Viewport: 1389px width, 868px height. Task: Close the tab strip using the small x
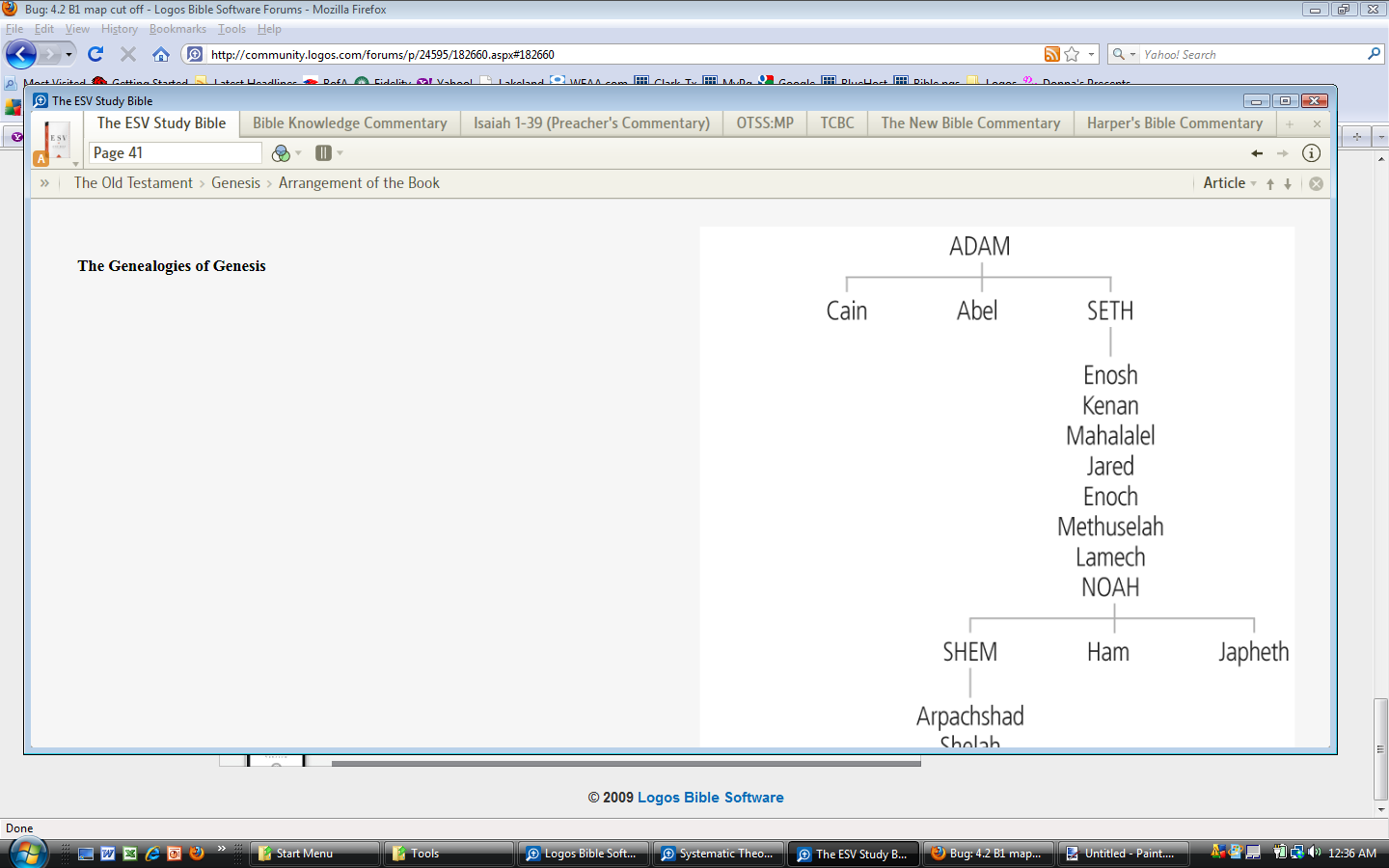coord(1317,123)
